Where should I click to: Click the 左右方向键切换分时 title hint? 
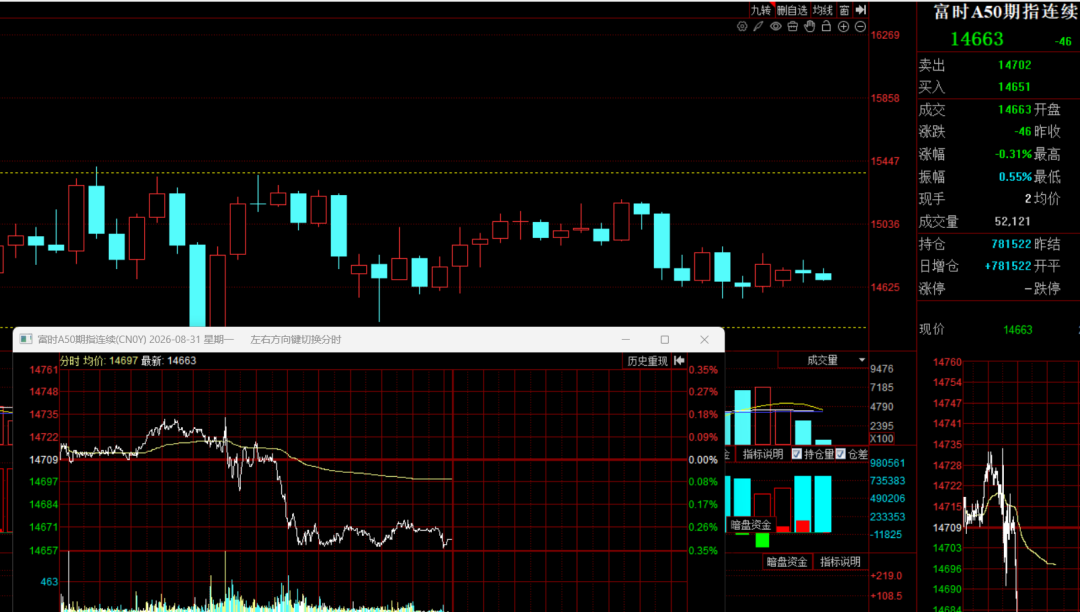(295, 339)
